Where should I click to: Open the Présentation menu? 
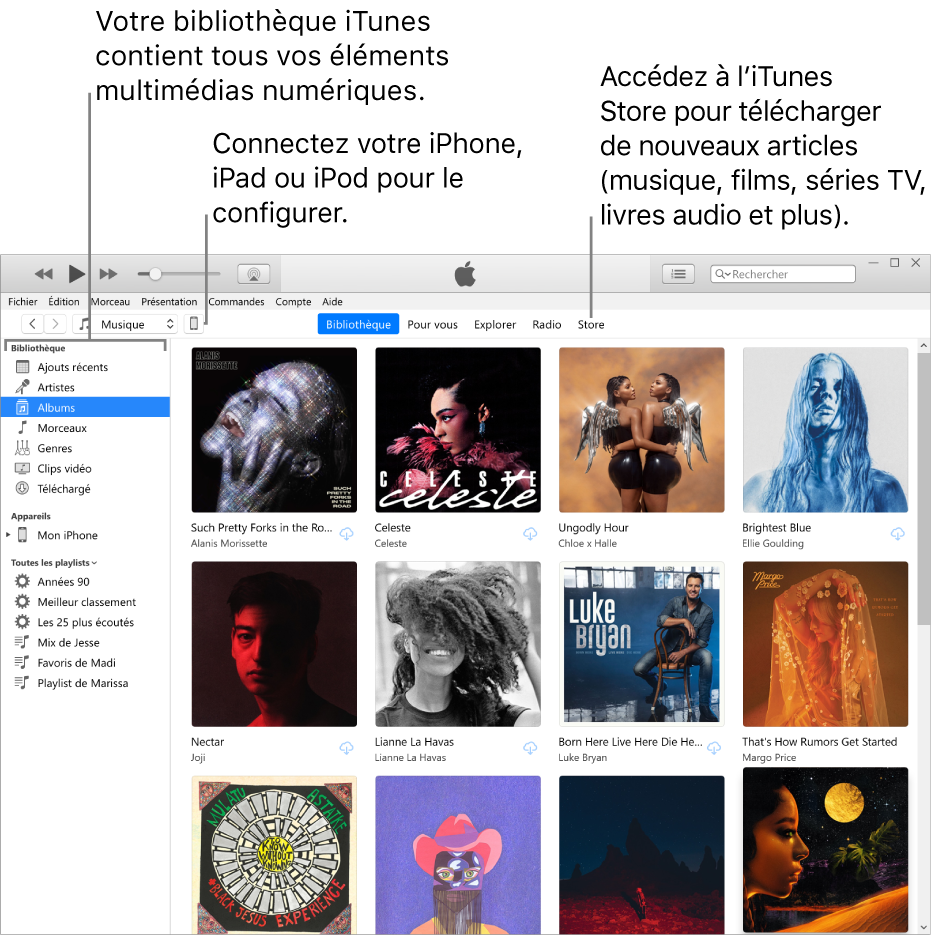click(169, 301)
